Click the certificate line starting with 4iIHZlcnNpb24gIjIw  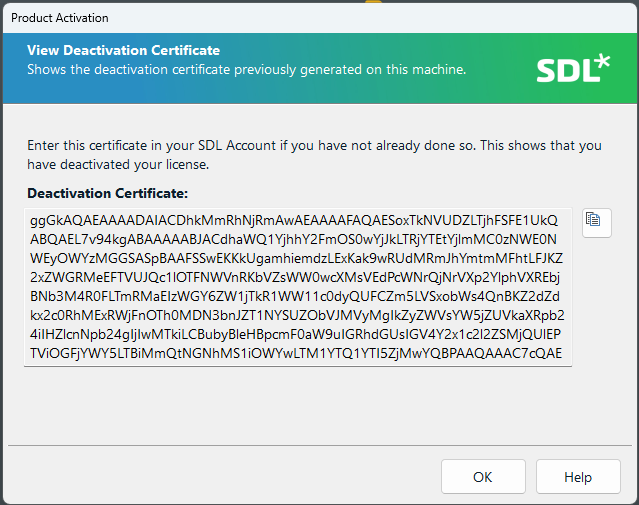[x=296, y=334]
